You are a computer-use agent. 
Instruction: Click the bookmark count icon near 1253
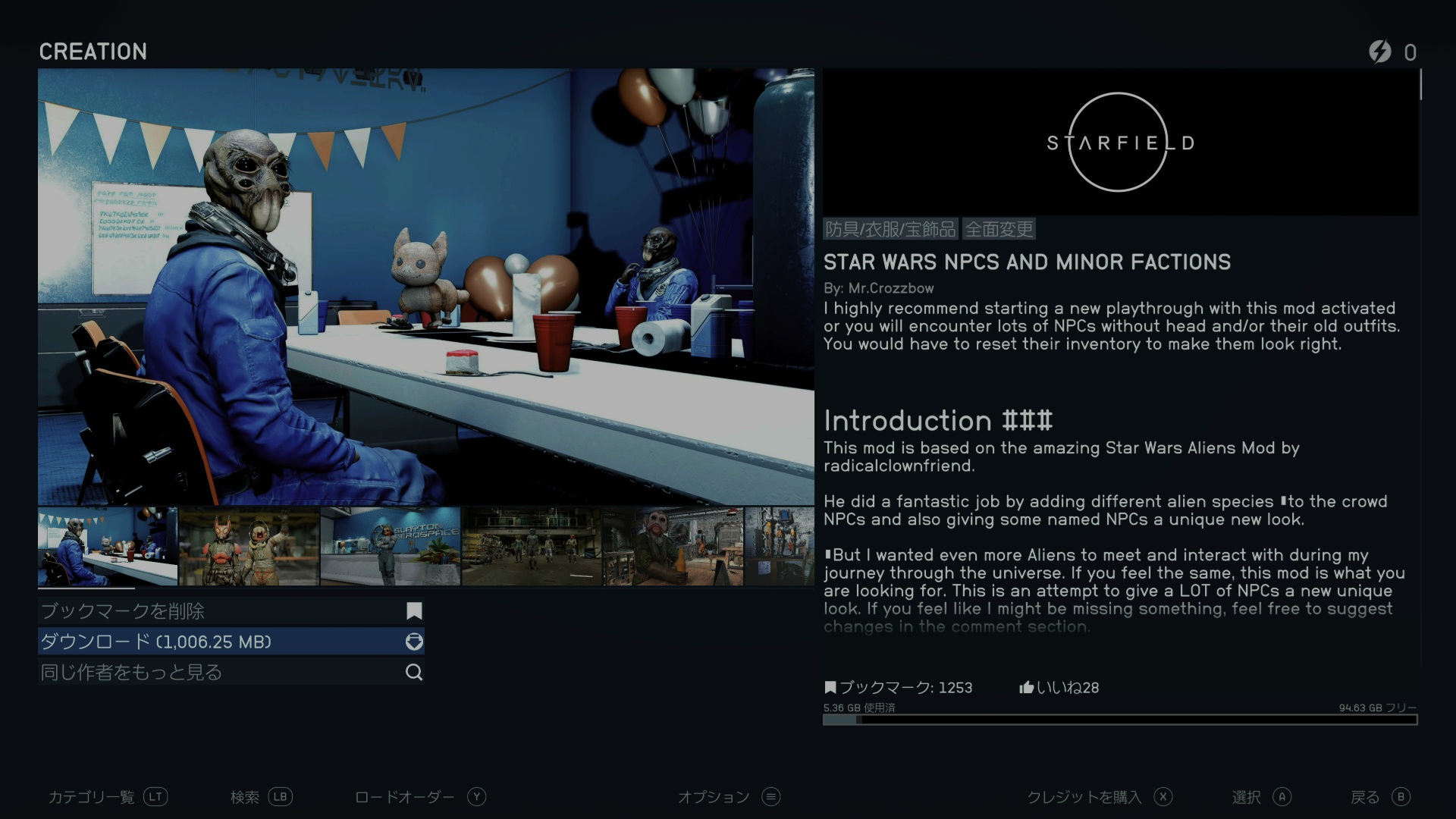(830, 688)
